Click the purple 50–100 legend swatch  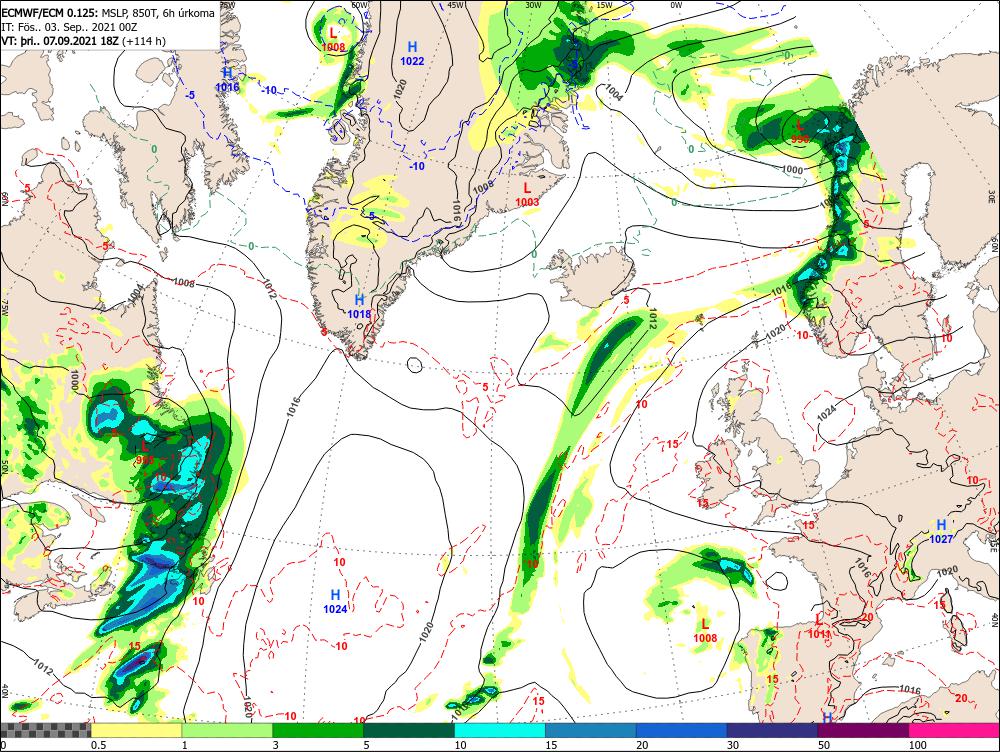(864, 730)
